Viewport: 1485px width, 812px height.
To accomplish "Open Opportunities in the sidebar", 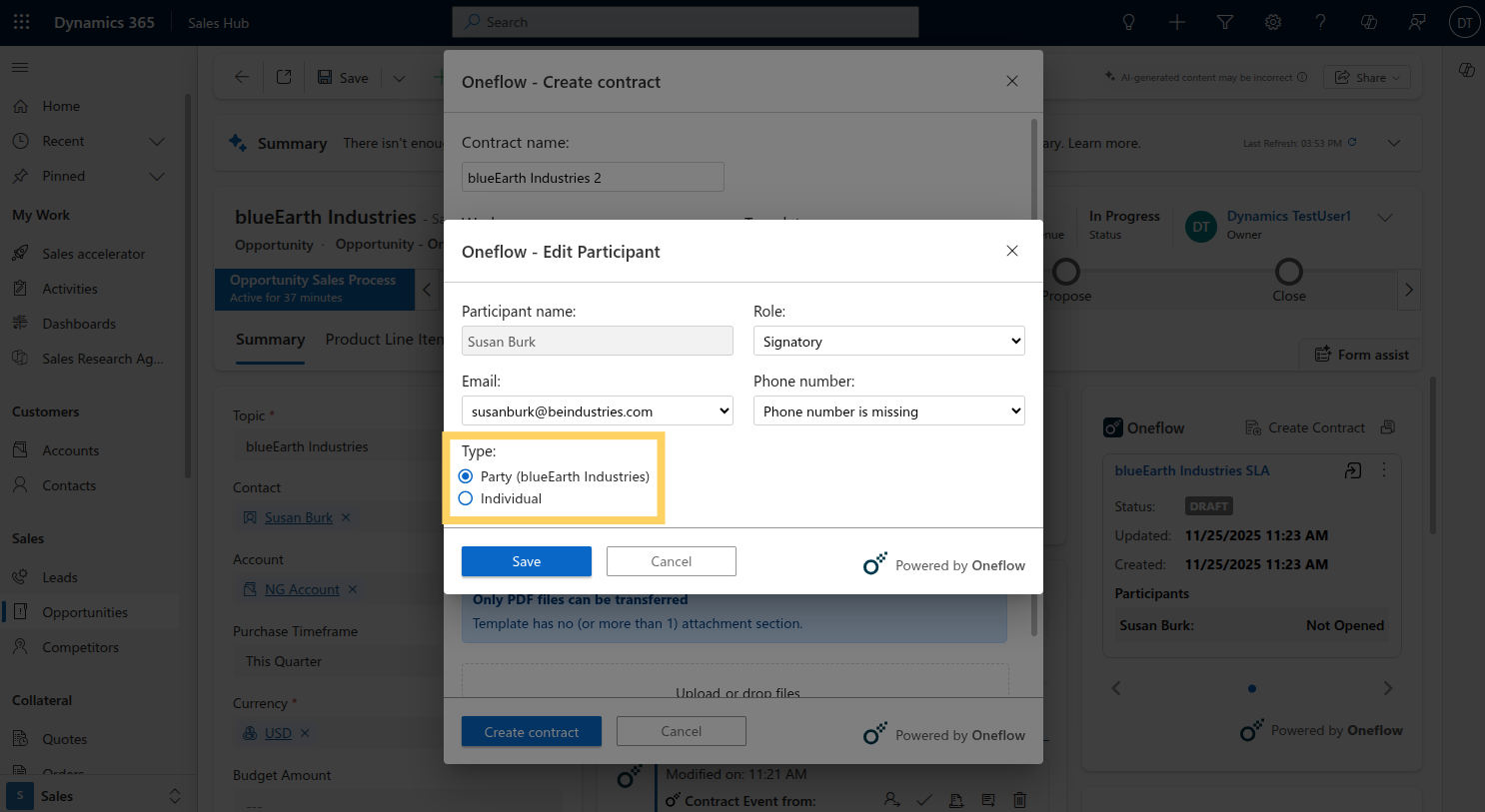I will tap(85, 612).
